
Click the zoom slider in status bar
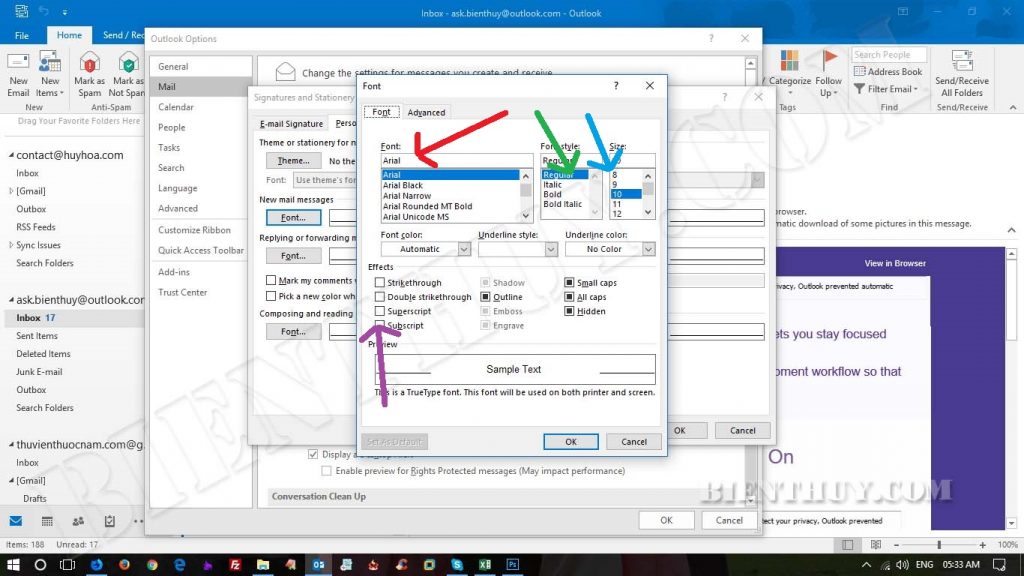(x=939, y=545)
